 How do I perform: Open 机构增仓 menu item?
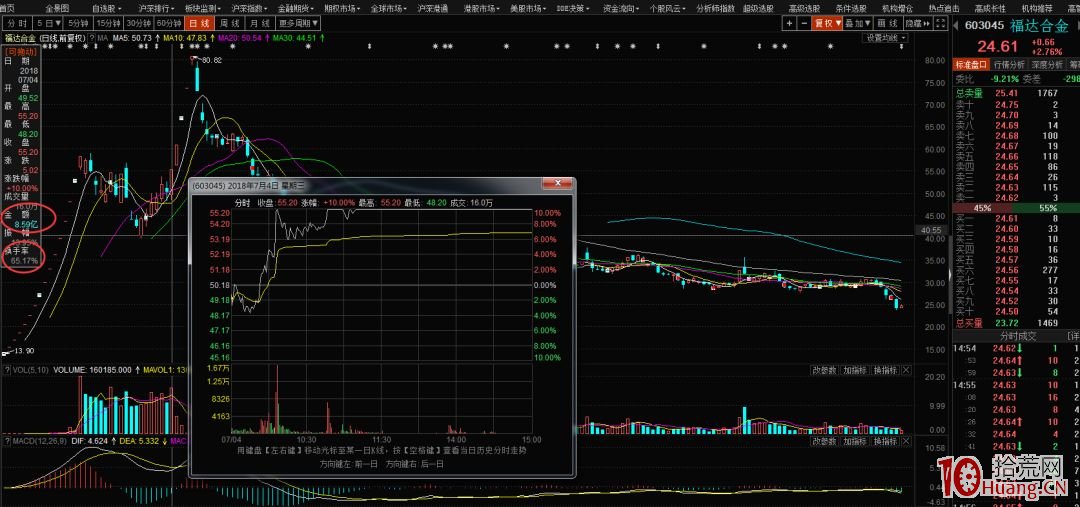(897, 8)
